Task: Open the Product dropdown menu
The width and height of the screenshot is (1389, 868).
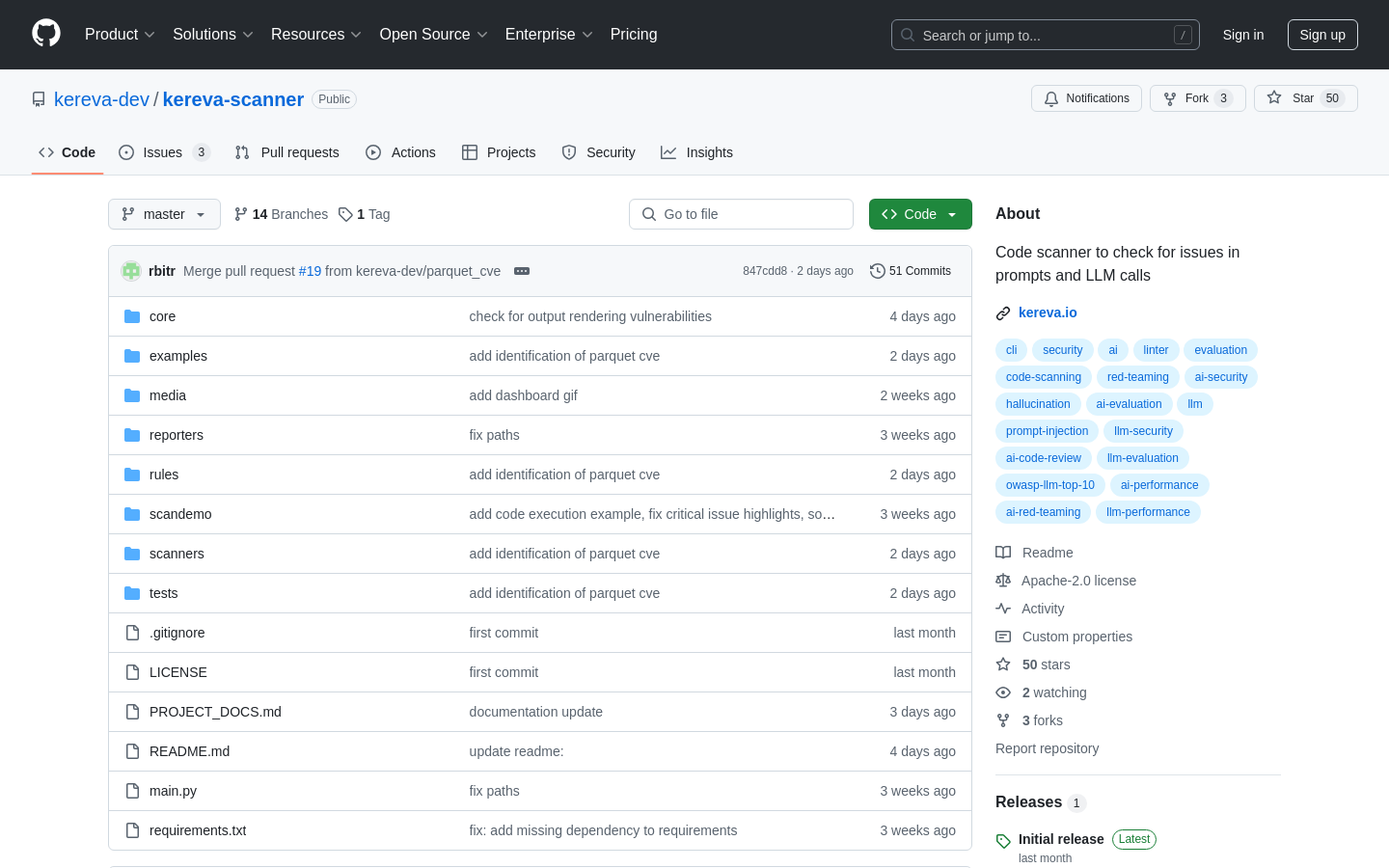Action: pyautogui.click(x=120, y=35)
